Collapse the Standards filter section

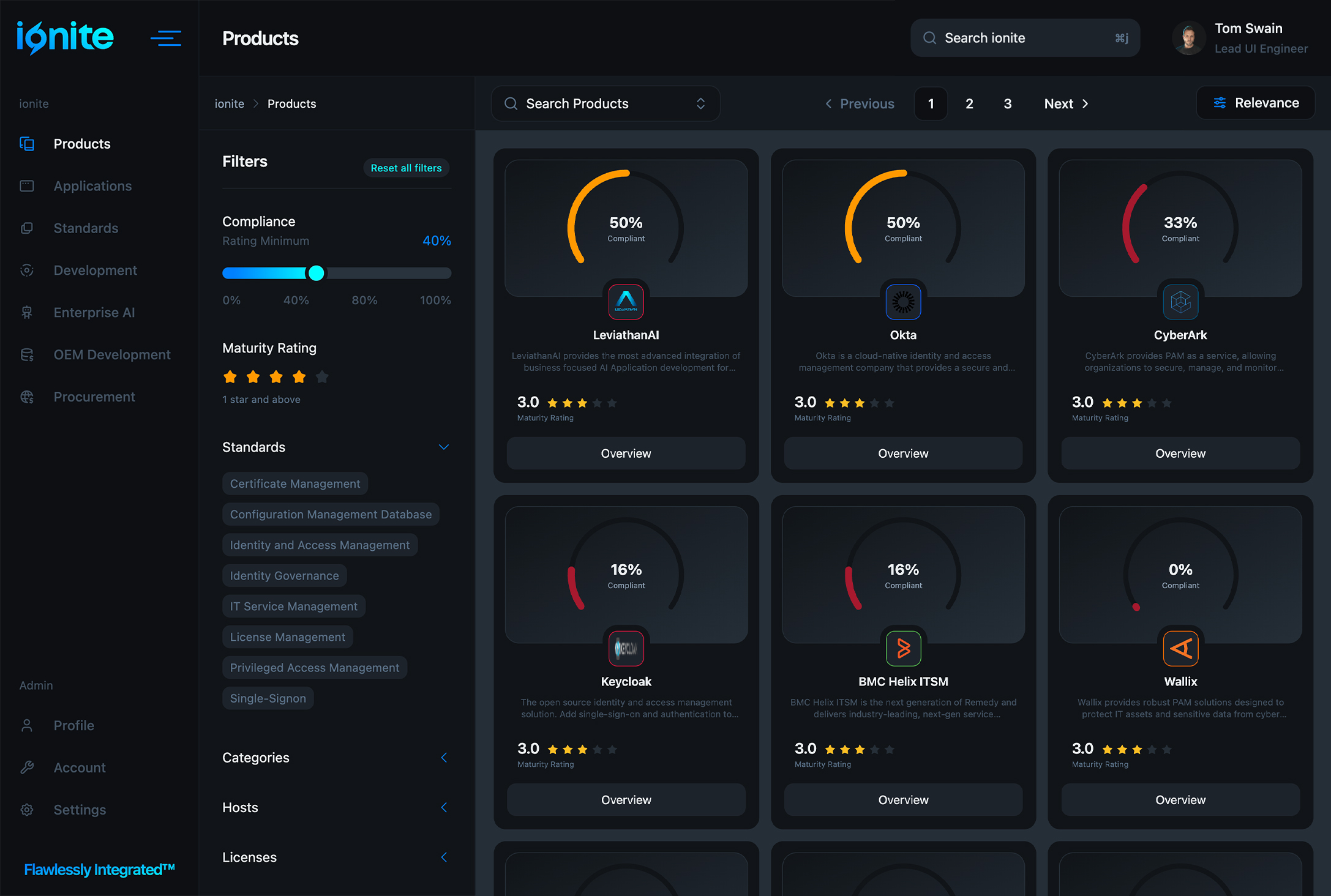click(444, 447)
